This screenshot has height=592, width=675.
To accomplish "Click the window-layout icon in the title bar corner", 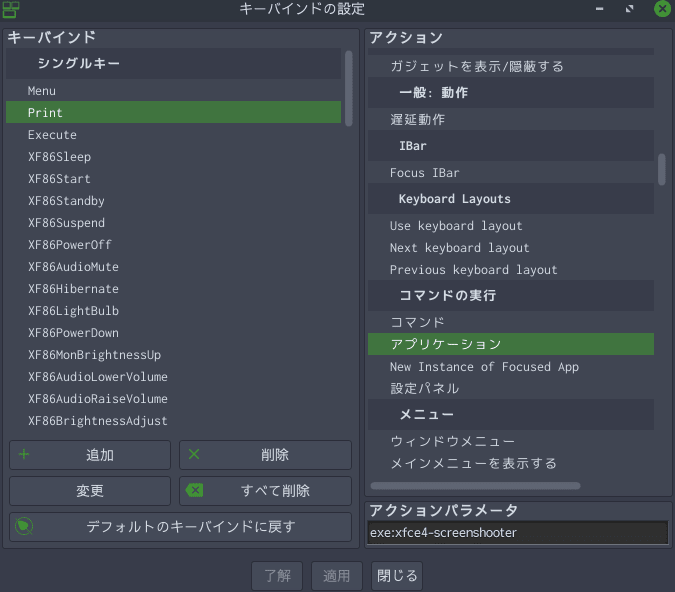I will pyautogui.click(x=11, y=9).
